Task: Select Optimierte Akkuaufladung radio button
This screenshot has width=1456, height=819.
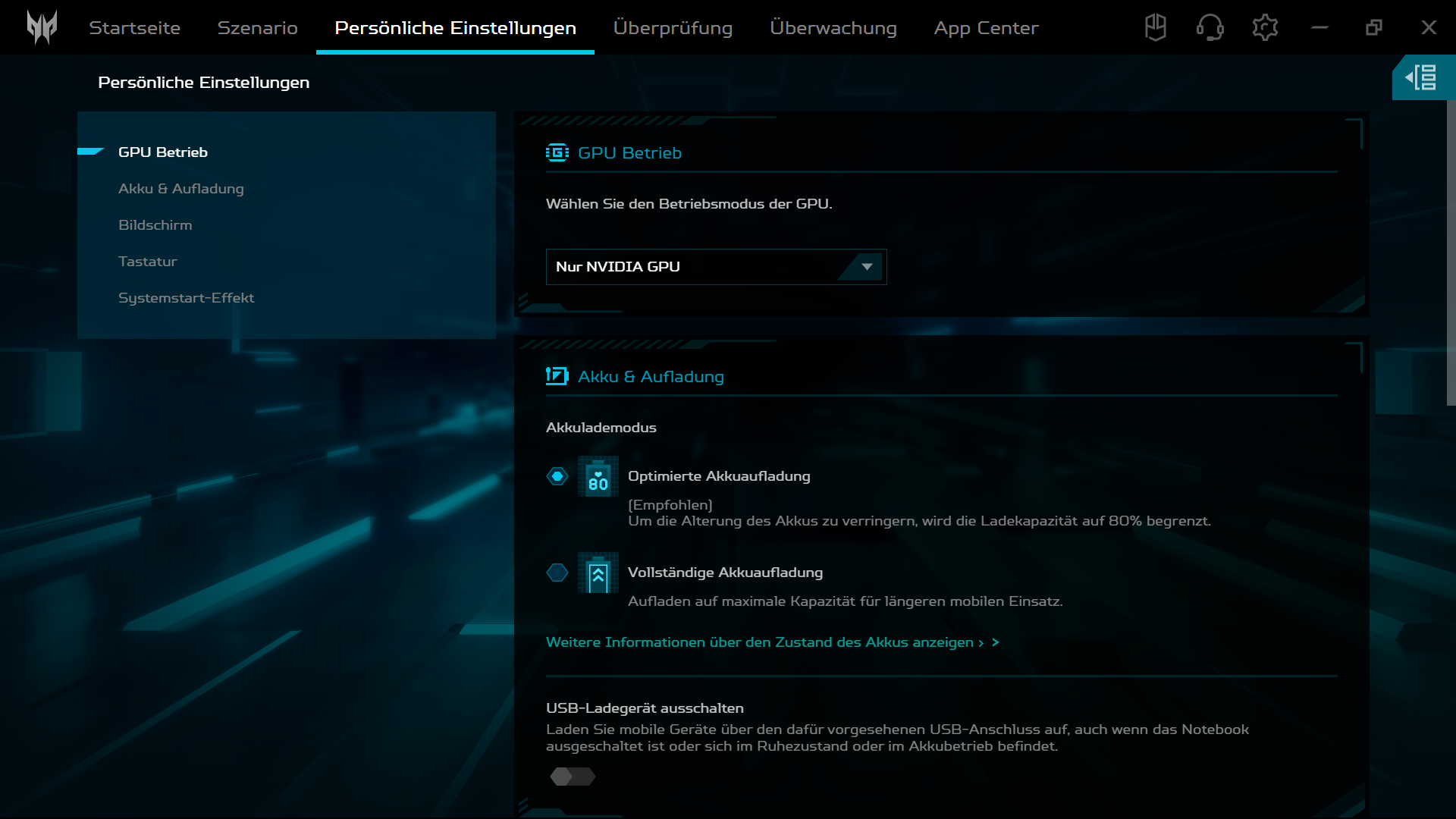Action: 557,476
